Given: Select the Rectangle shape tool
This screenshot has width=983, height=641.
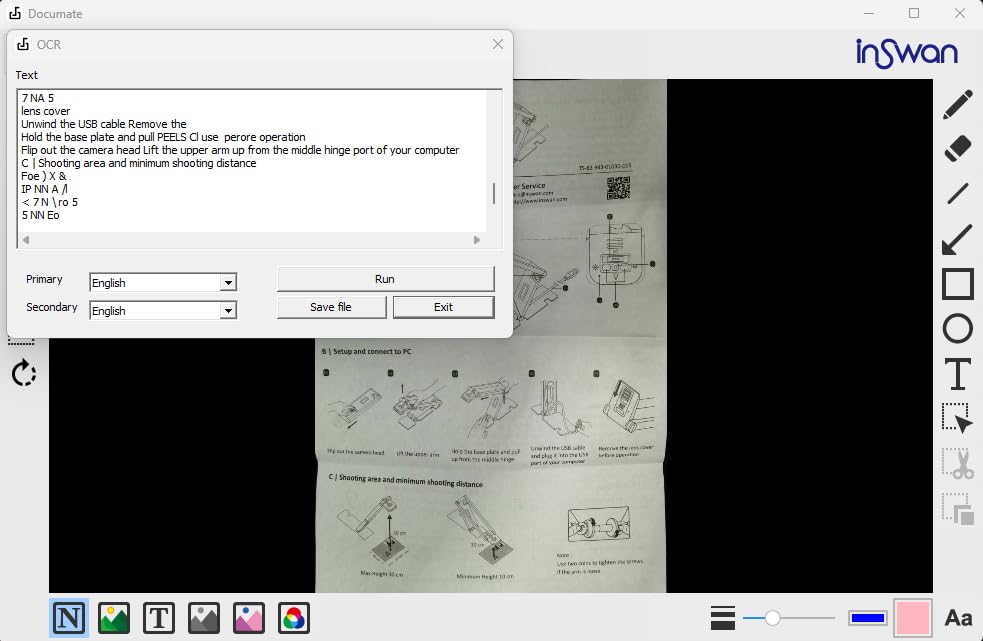Looking at the screenshot, I should [x=957, y=284].
